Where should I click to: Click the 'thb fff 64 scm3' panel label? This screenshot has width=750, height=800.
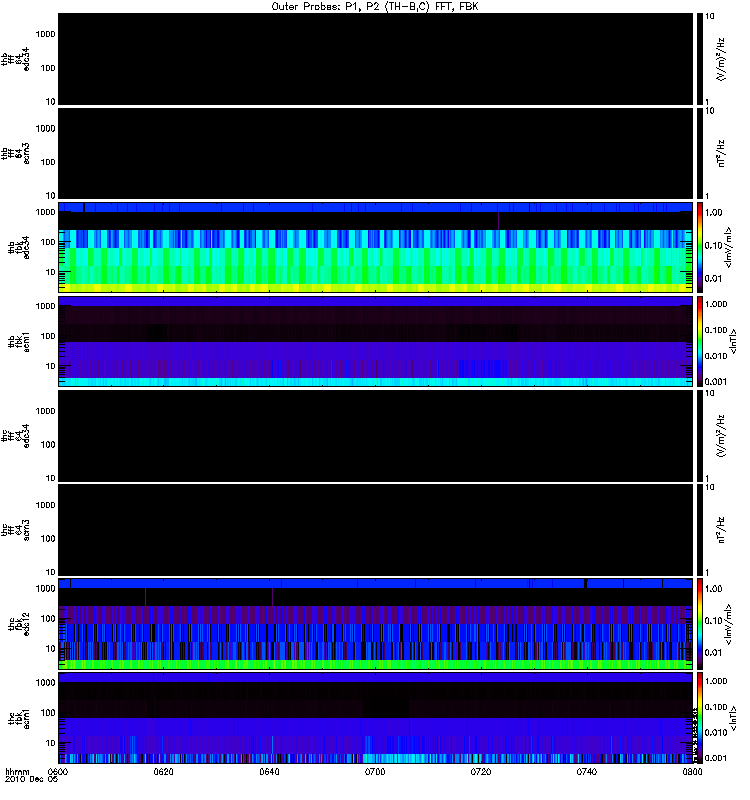(15, 154)
